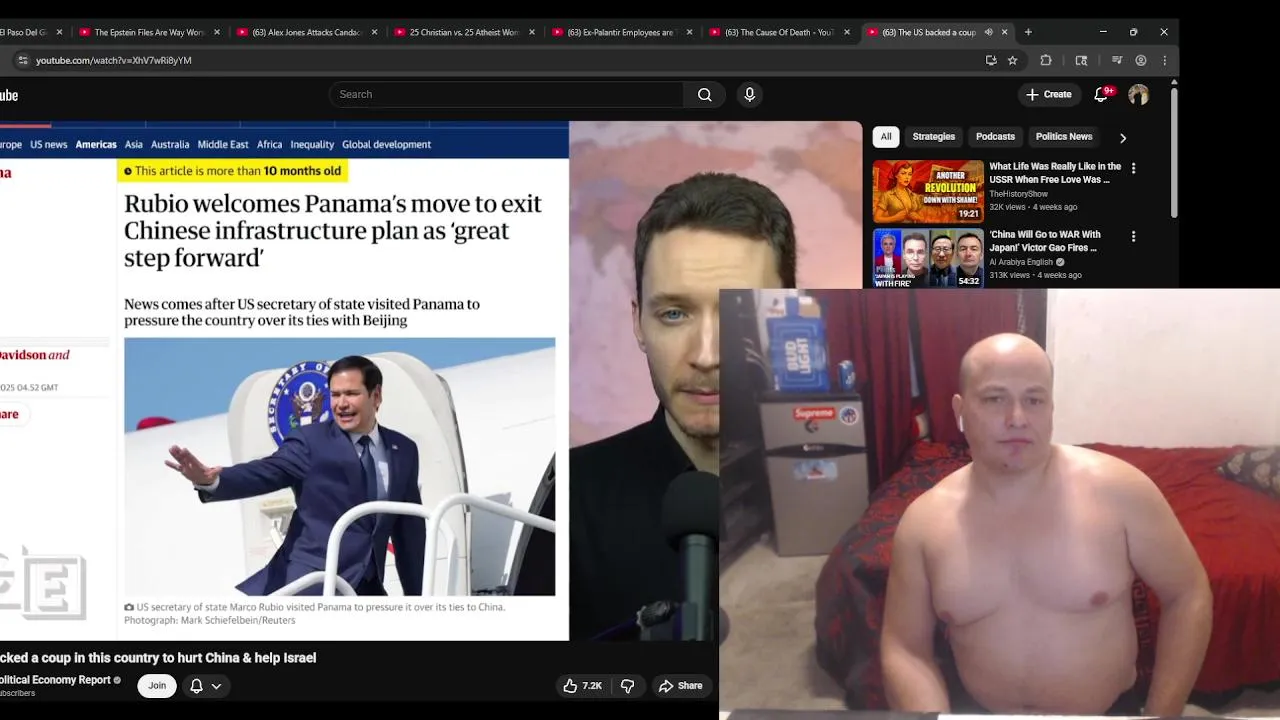This screenshot has width=1280, height=720.
Task: Click the search tabs icon in toolbar
Action: coord(1081,60)
